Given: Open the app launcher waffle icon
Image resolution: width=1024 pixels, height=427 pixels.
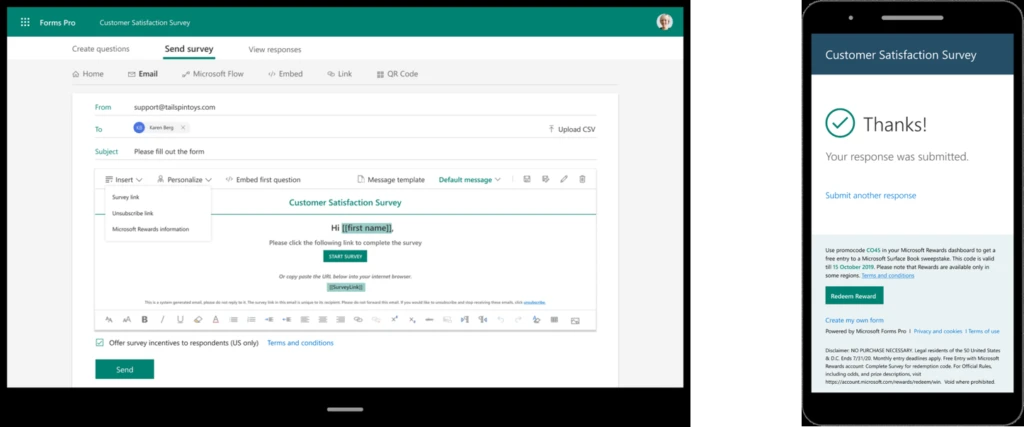Looking at the screenshot, I should tap(25, 22).
